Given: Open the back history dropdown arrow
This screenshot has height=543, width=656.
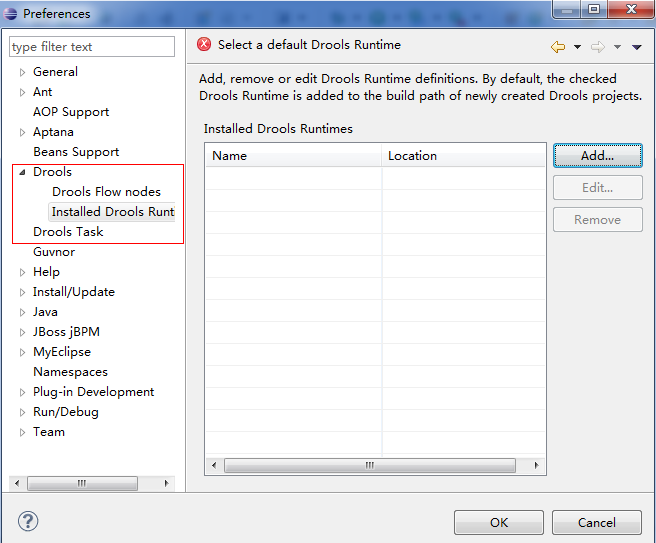Looking at the screenshot, I should (x=577, y=47).
